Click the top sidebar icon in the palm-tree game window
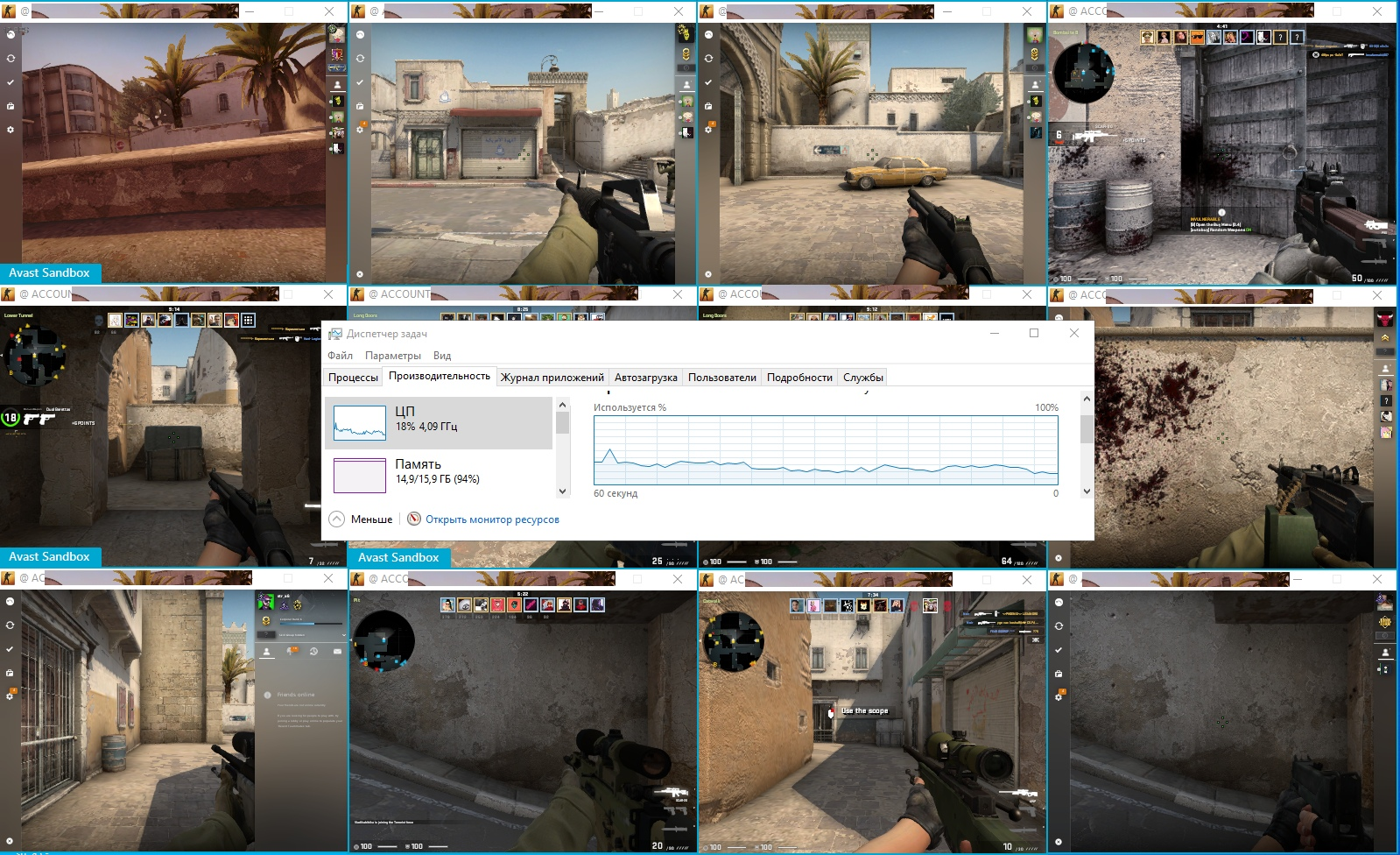Screen dimensions: 1400x855 [11, 34]
